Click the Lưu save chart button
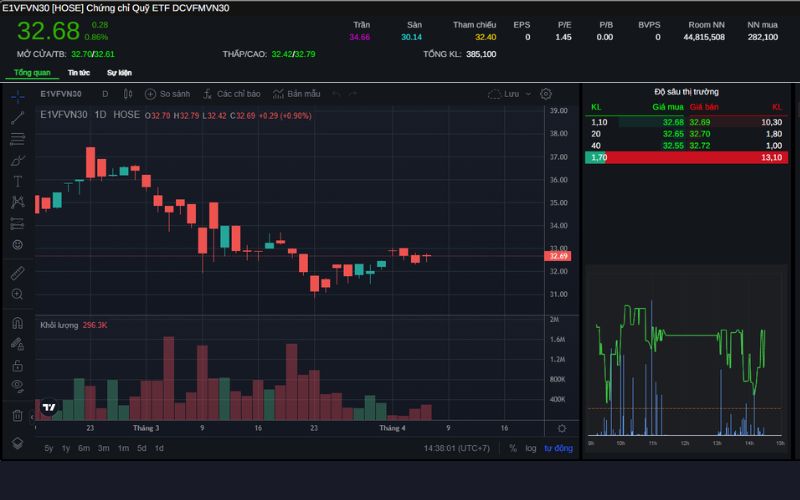 click(504, 94)
